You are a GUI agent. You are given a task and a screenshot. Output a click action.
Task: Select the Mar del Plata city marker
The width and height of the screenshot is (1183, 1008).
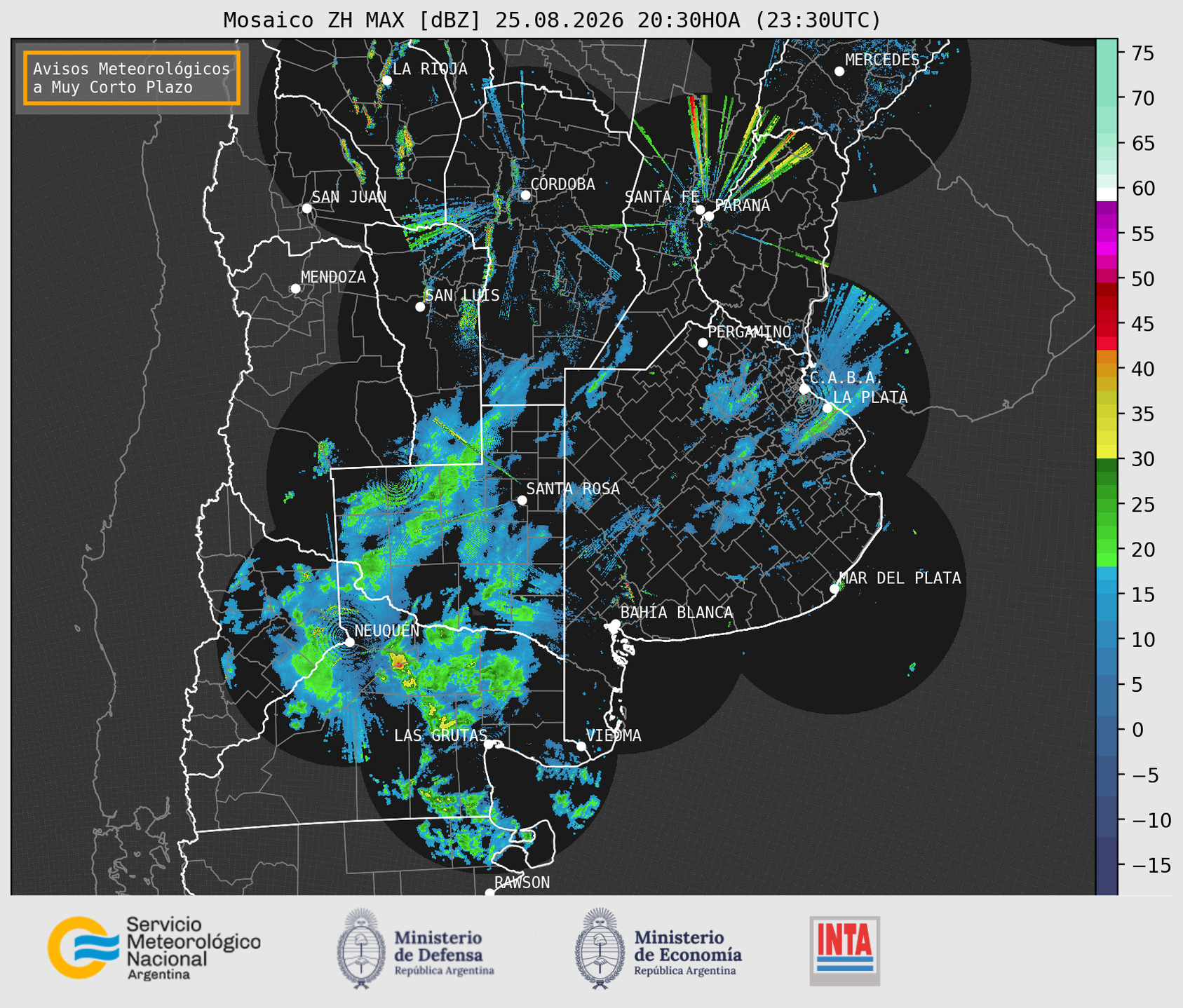point(834,589)
